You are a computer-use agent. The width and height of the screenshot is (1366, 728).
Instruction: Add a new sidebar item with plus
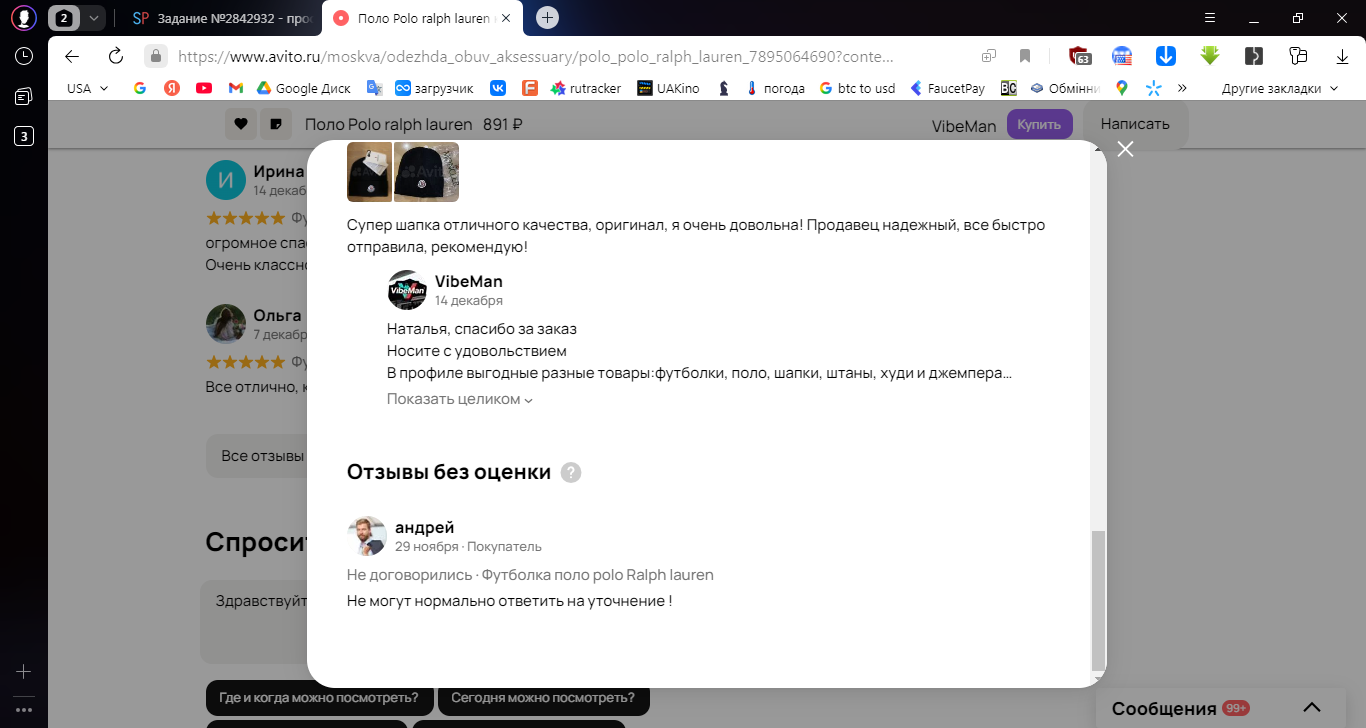(x=24, y=672)
